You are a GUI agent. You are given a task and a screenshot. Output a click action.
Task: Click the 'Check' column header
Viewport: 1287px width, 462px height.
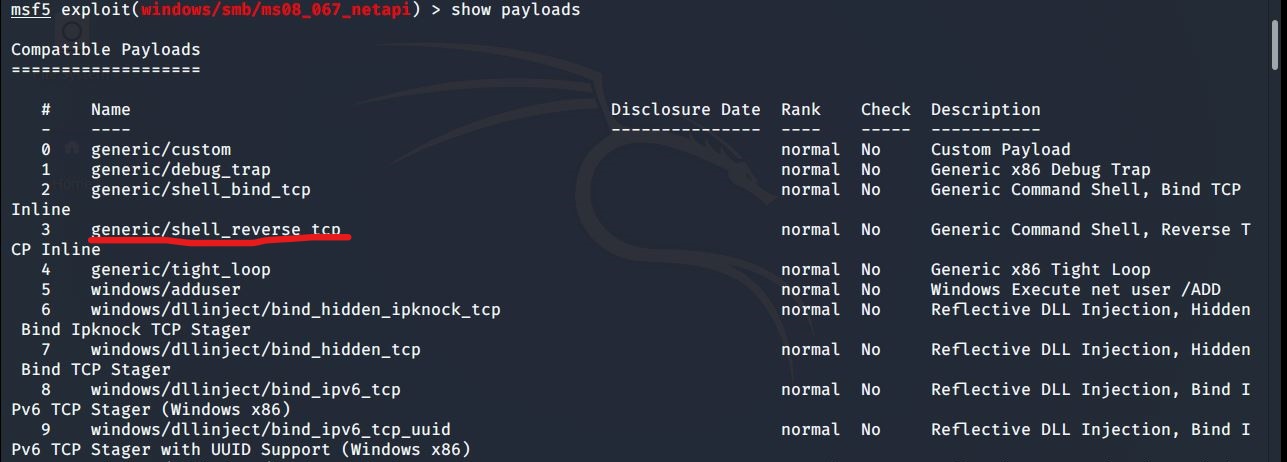pyautogui.click(x=885, y=109)
